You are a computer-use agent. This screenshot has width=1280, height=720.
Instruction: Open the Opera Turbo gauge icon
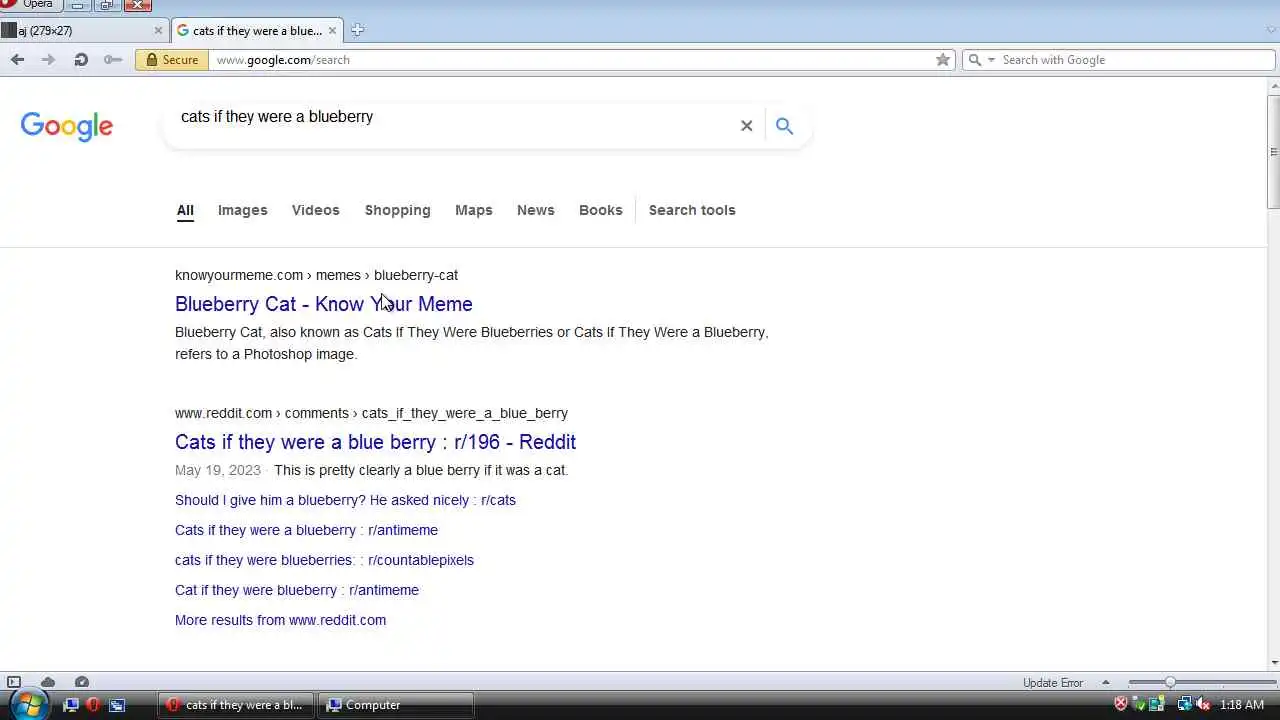point(82,682)
